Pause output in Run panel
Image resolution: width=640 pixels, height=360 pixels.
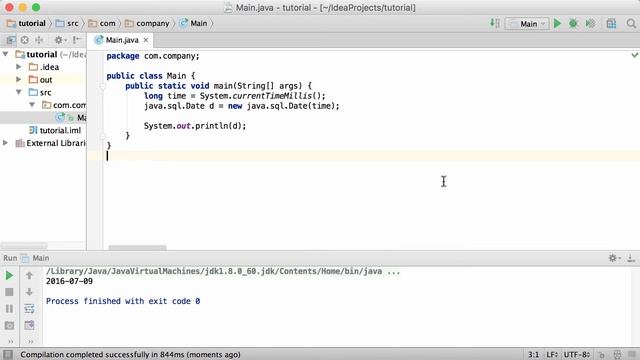click(9, 309)
